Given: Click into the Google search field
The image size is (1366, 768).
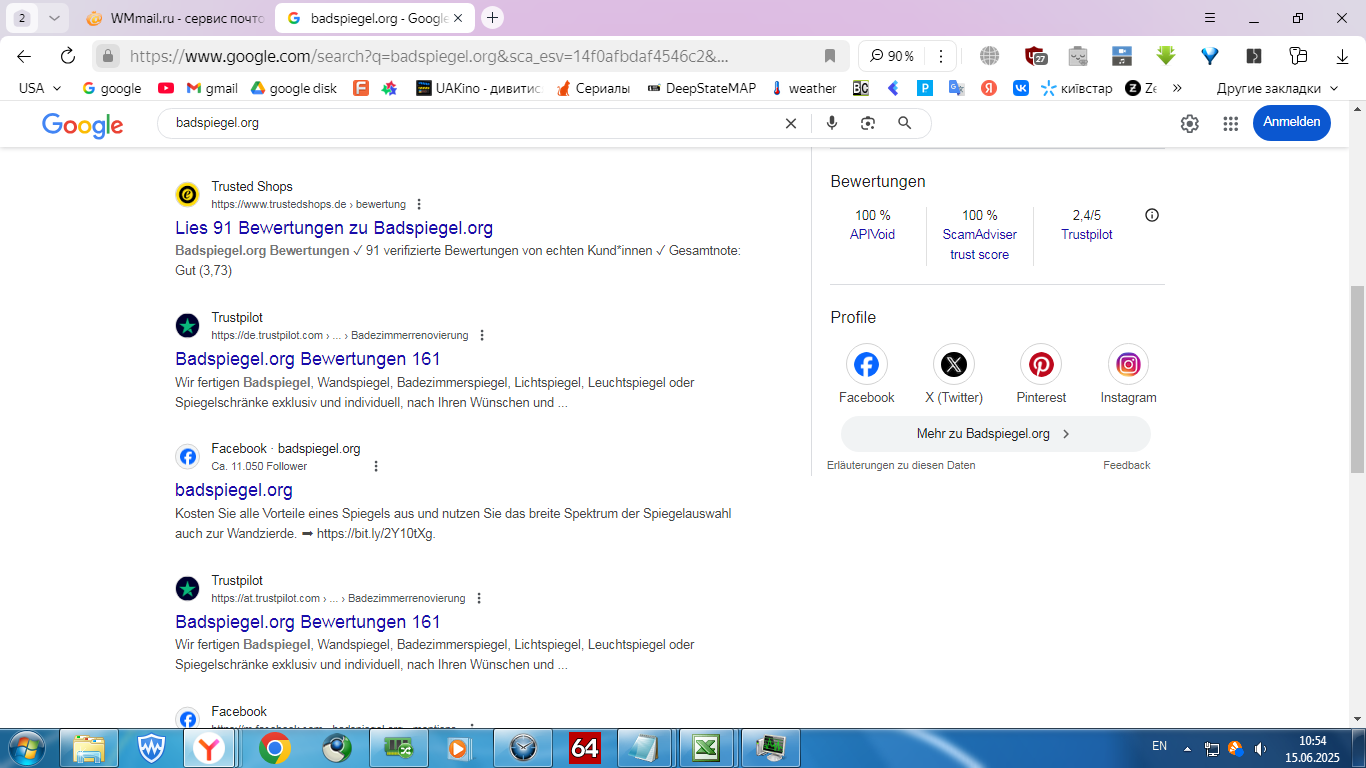Looking at the screenshot, I should pyautogui.click(x=470, y=123).
